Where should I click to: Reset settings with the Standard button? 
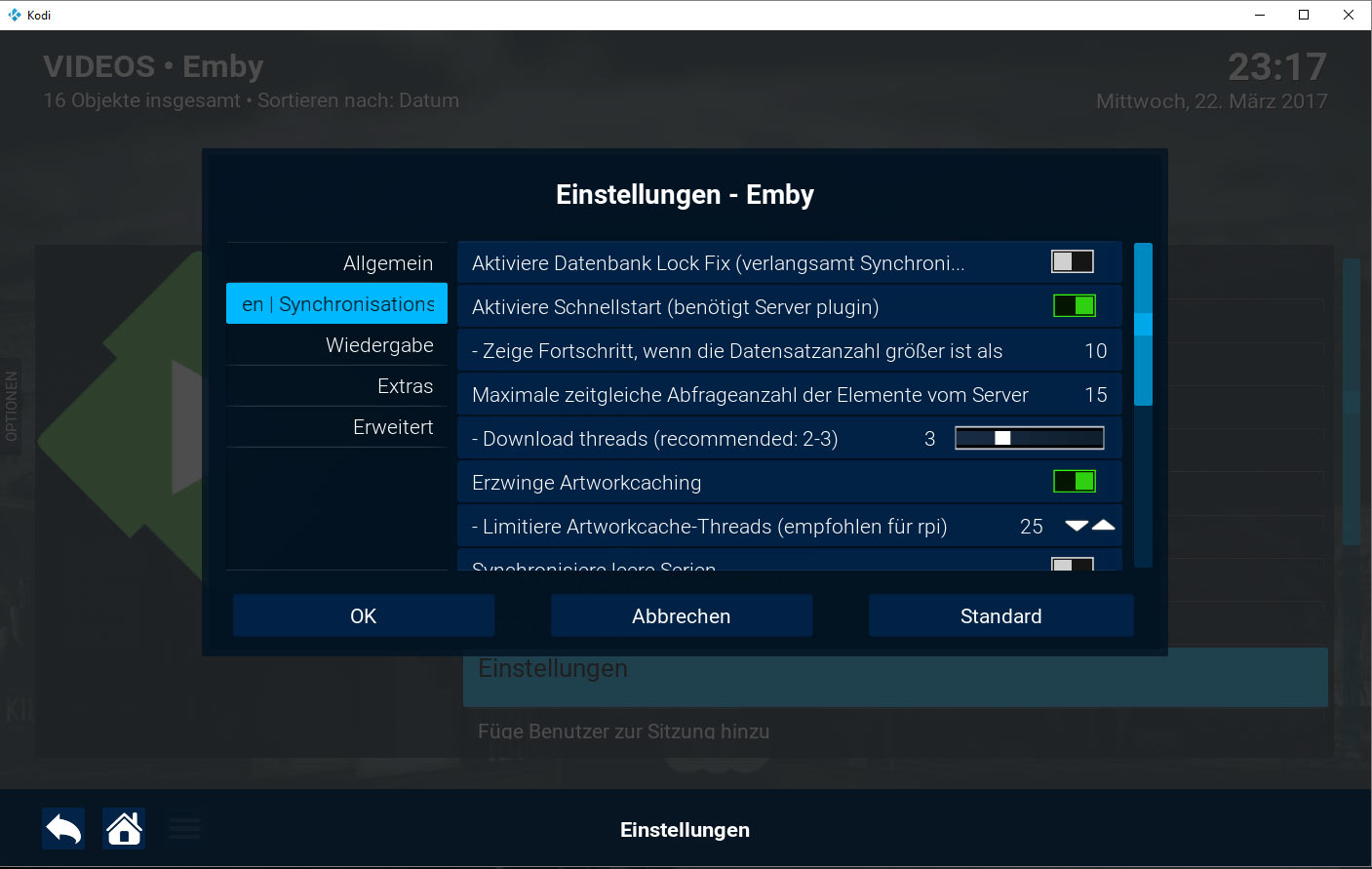[x=1001, y=616]
